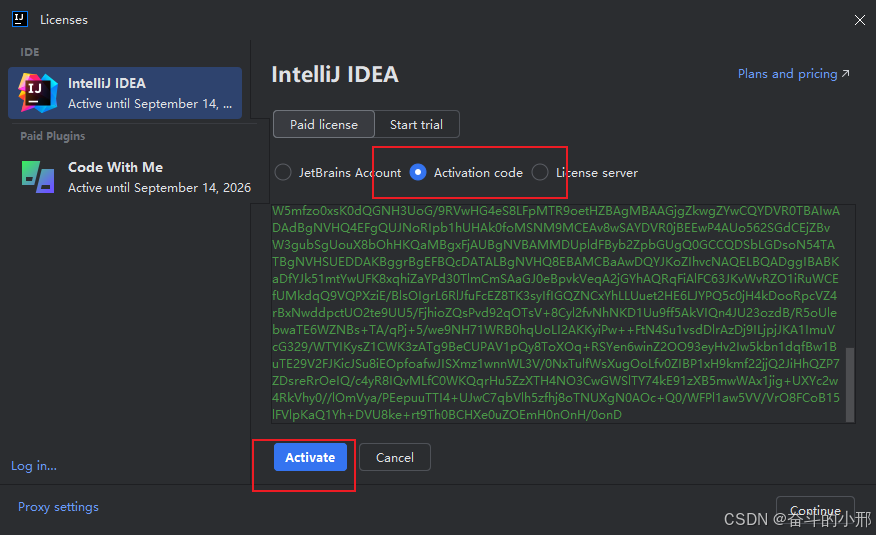
Task: Click the 'IDE' section label
Action: click(30, 52)
